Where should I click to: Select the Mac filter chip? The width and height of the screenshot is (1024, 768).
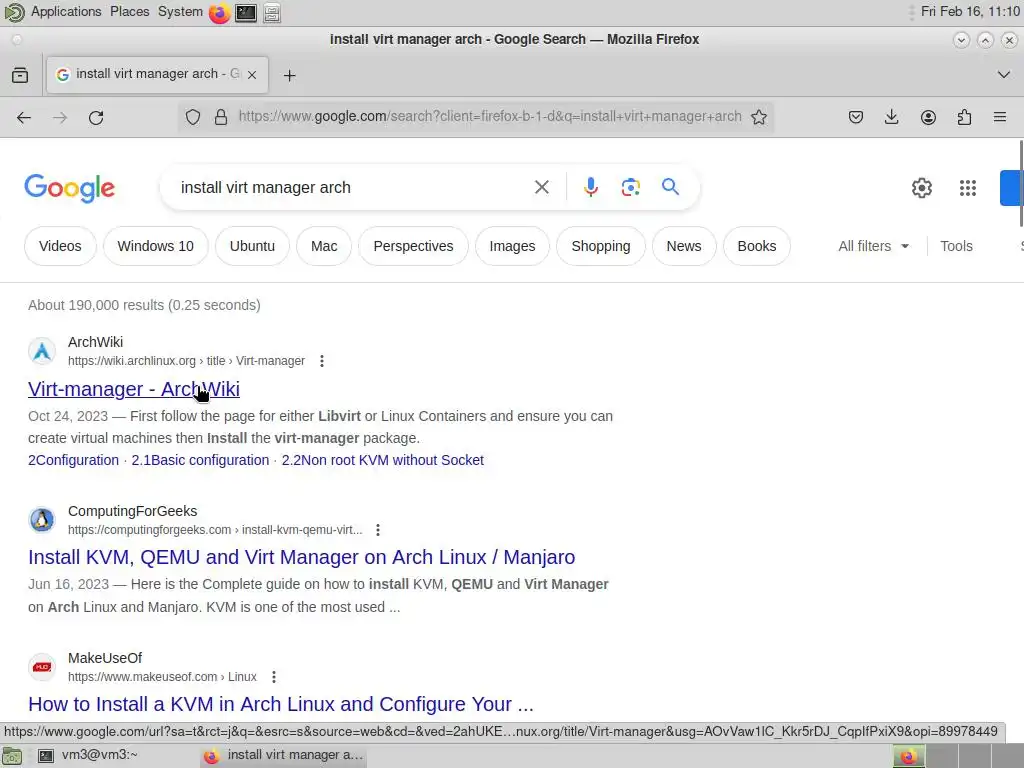click(x=324, y=246)
